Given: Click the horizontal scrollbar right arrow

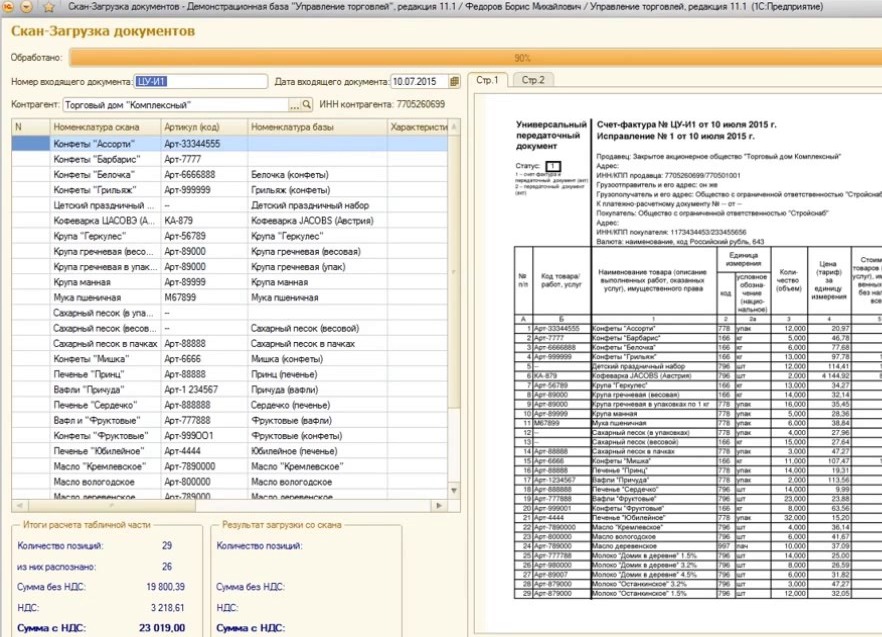Looking at the screenshot, I should (439, 506).
